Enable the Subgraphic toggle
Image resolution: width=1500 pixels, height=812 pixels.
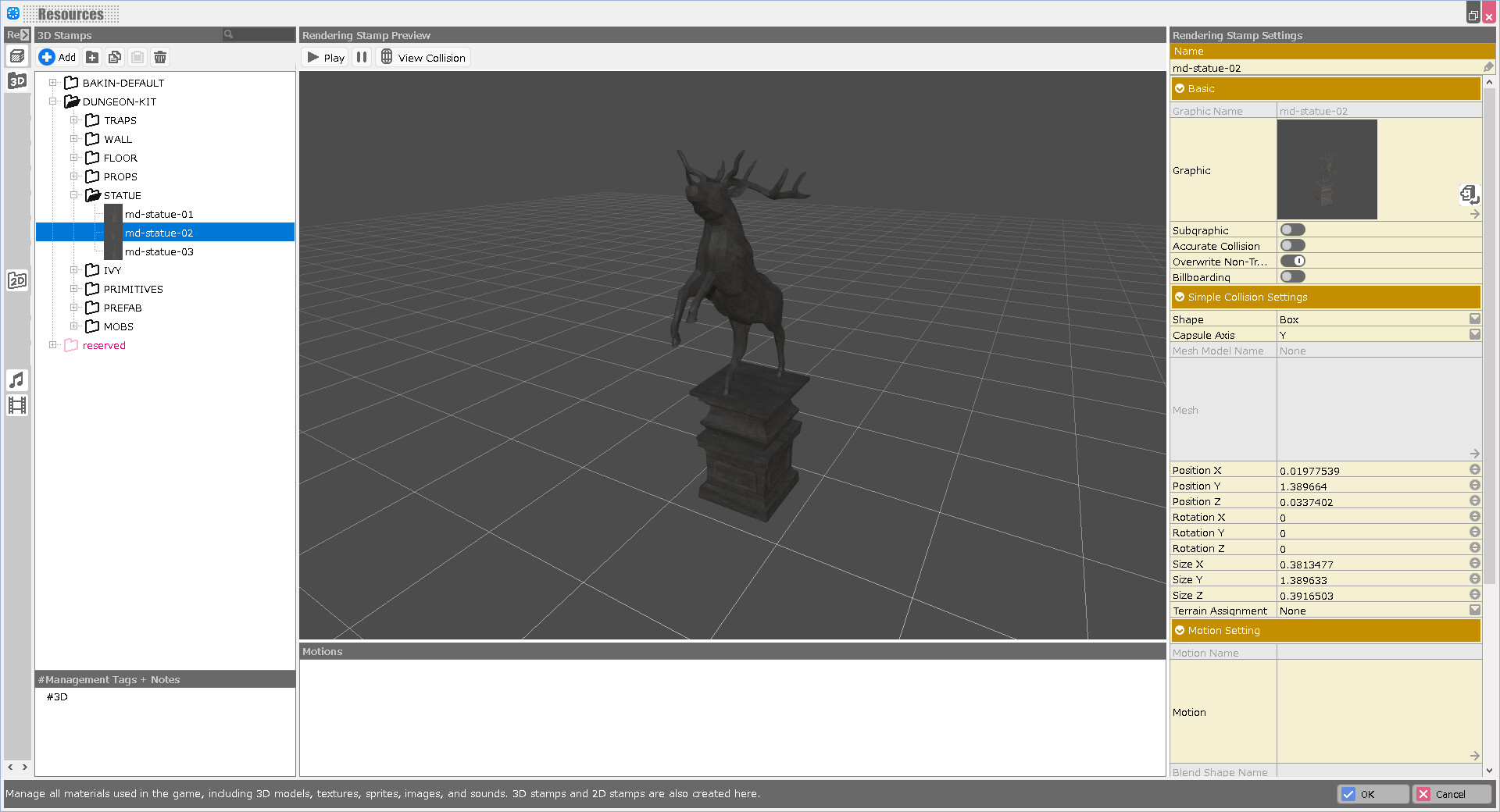[1292, 229]
